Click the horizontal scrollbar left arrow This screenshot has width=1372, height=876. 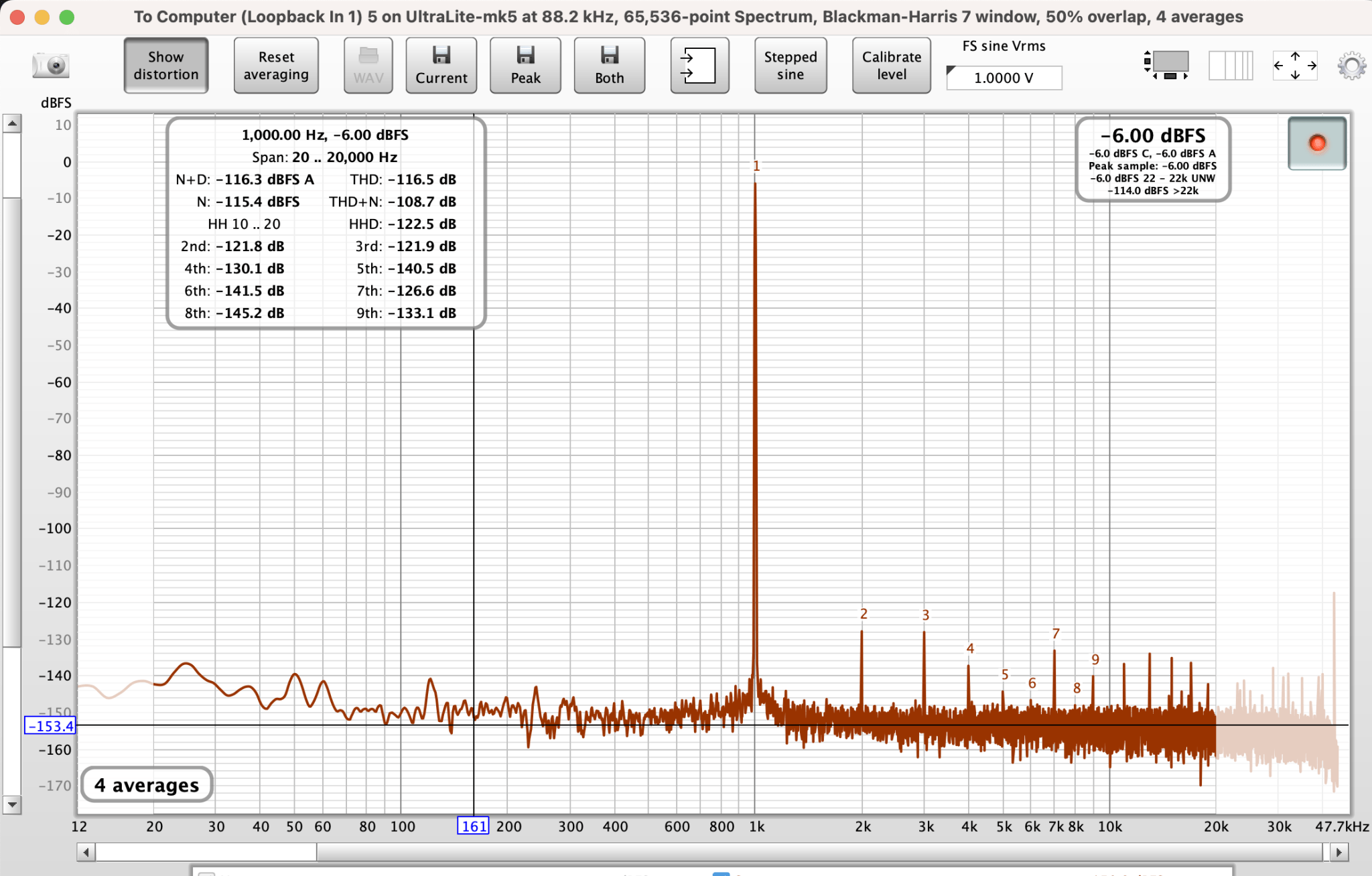pos(86,852)
